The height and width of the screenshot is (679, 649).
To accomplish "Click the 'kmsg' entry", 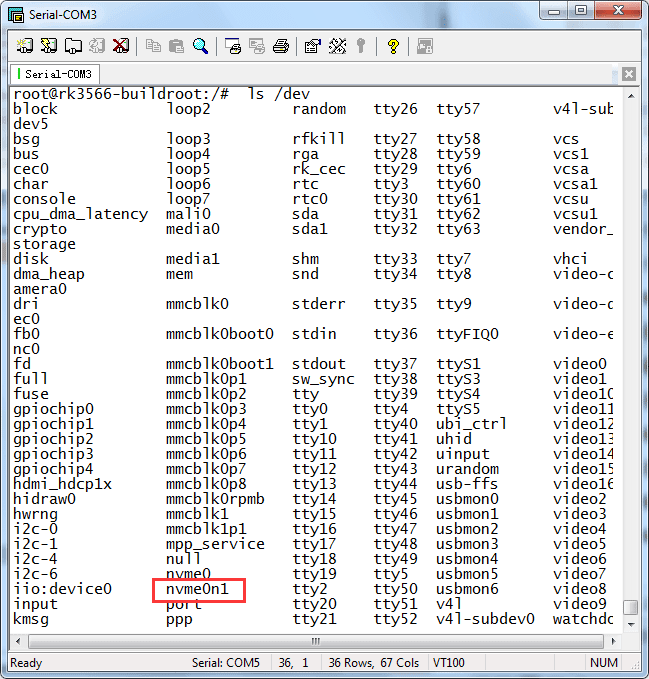I will pyautogui.click(x=31, y=619).
